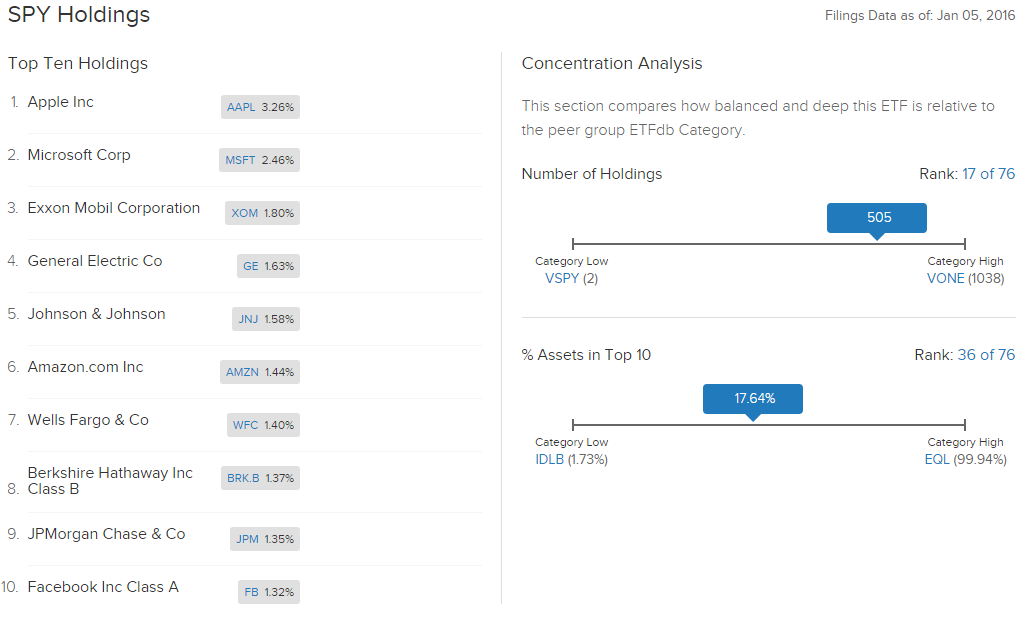Open the WFC ticker badge

click(x=245, y=425)
